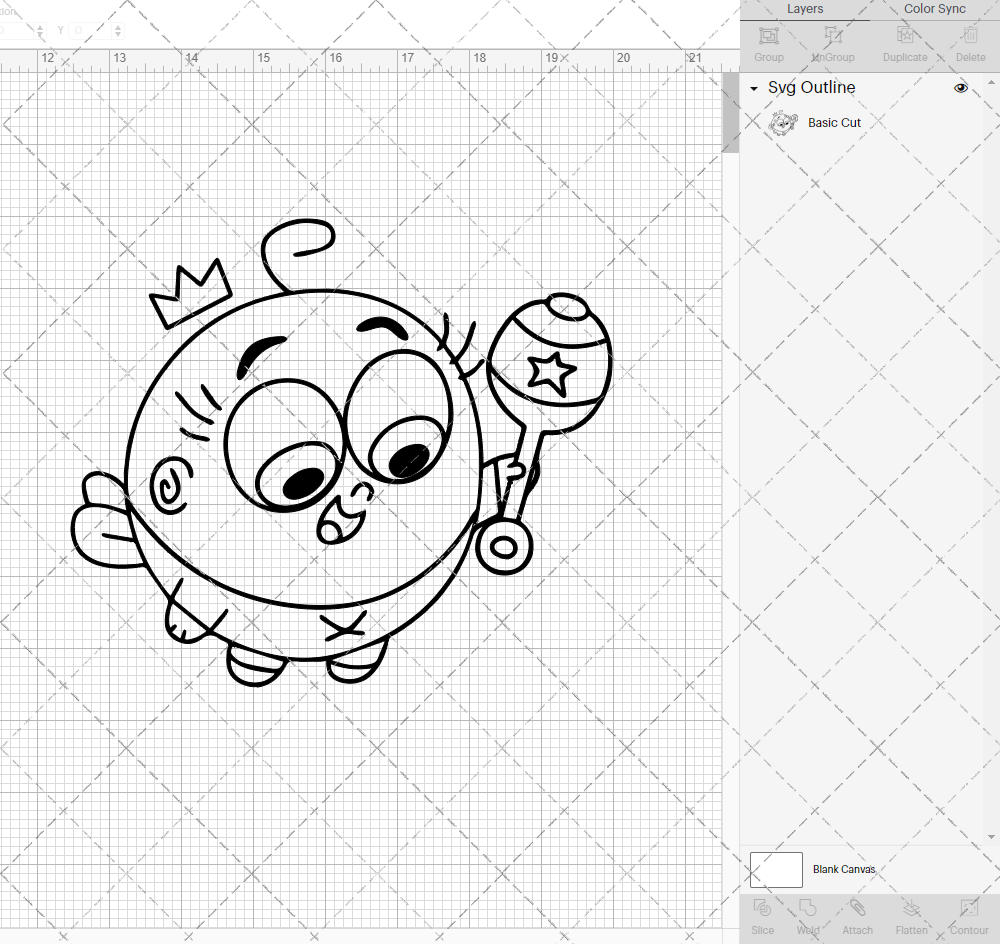1000x944 pixels.
Task: Select the Basic Cut layer thumbnail
Action: tap(783, 123)
